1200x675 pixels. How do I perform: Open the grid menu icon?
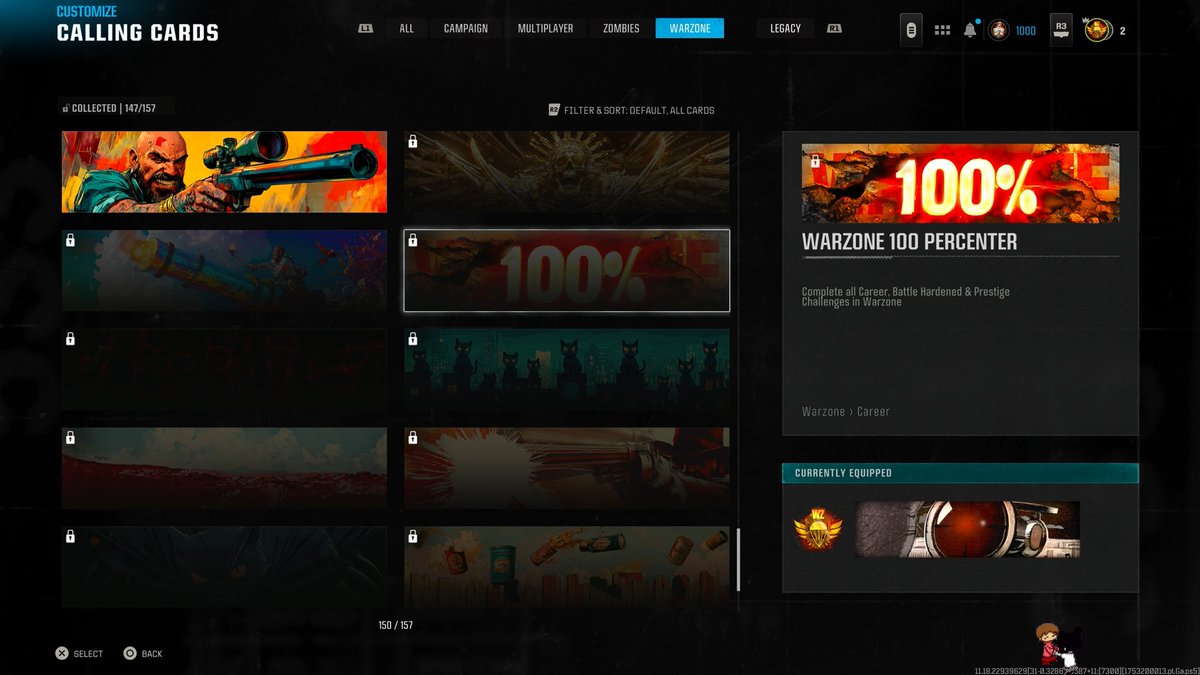[x=942, y=30]
